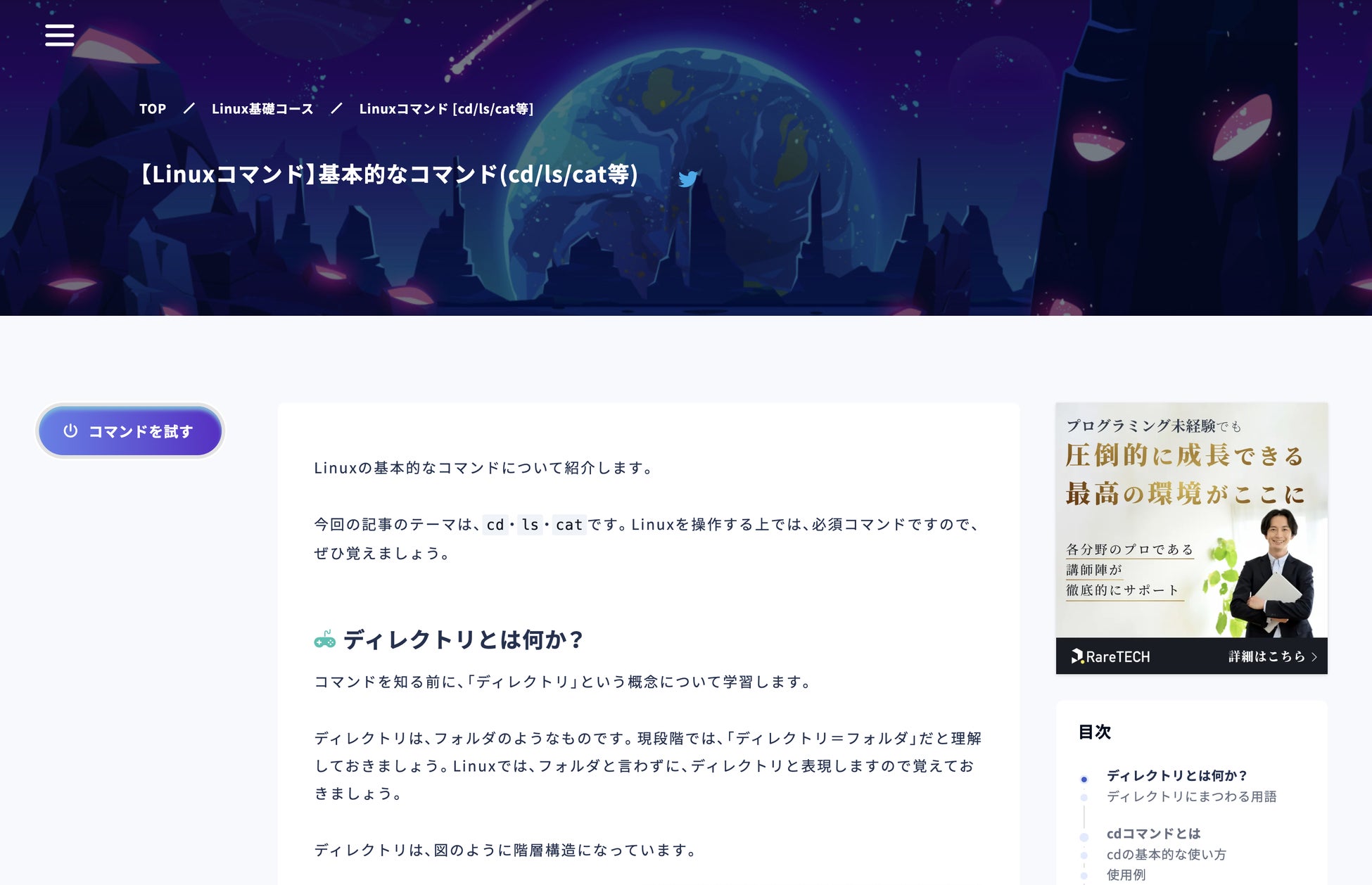
Task: Share article via Twitter bird icon
Action: (688, 179)
